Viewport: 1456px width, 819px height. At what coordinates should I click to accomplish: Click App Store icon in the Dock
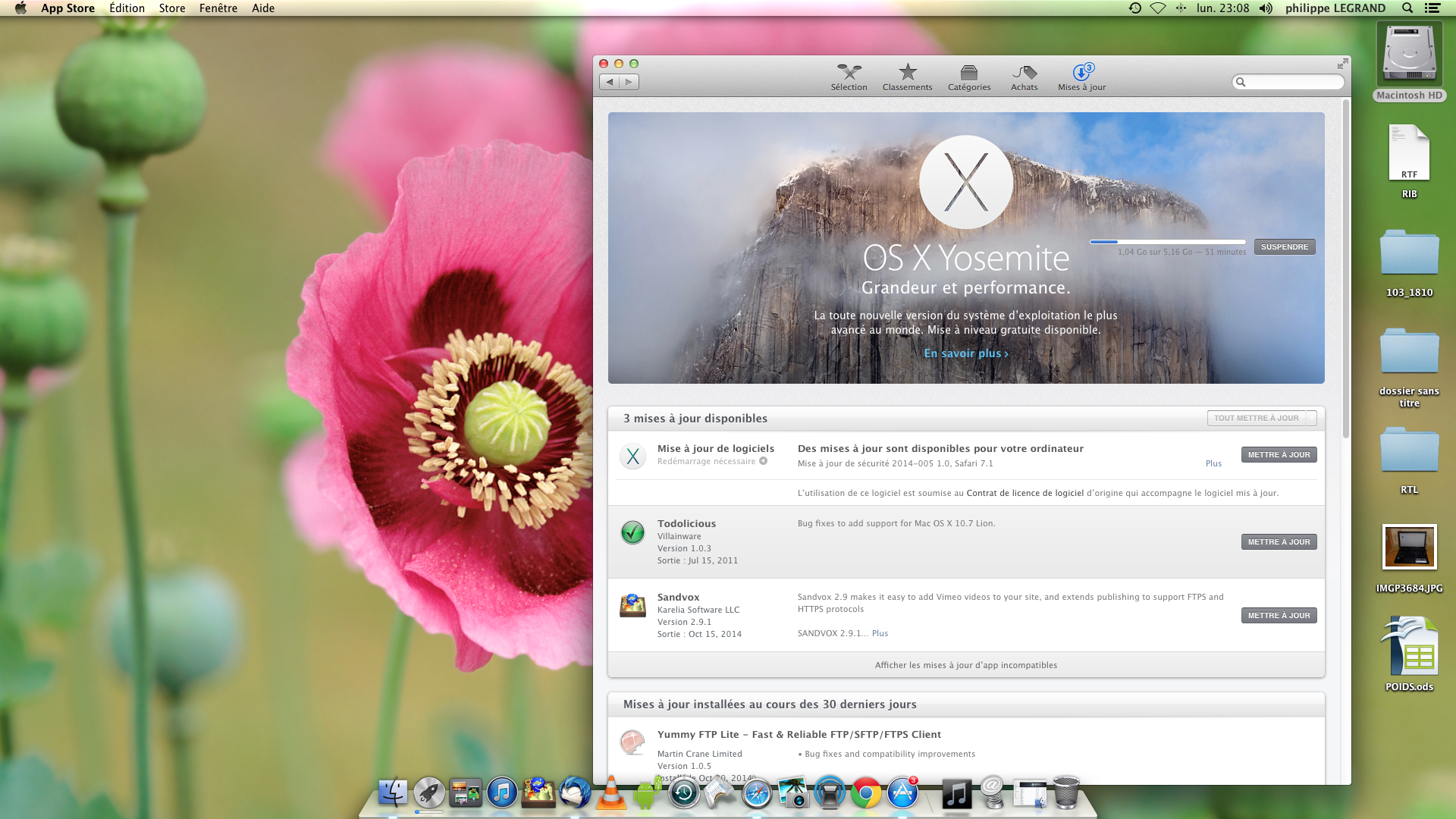[x=902, y=793]
